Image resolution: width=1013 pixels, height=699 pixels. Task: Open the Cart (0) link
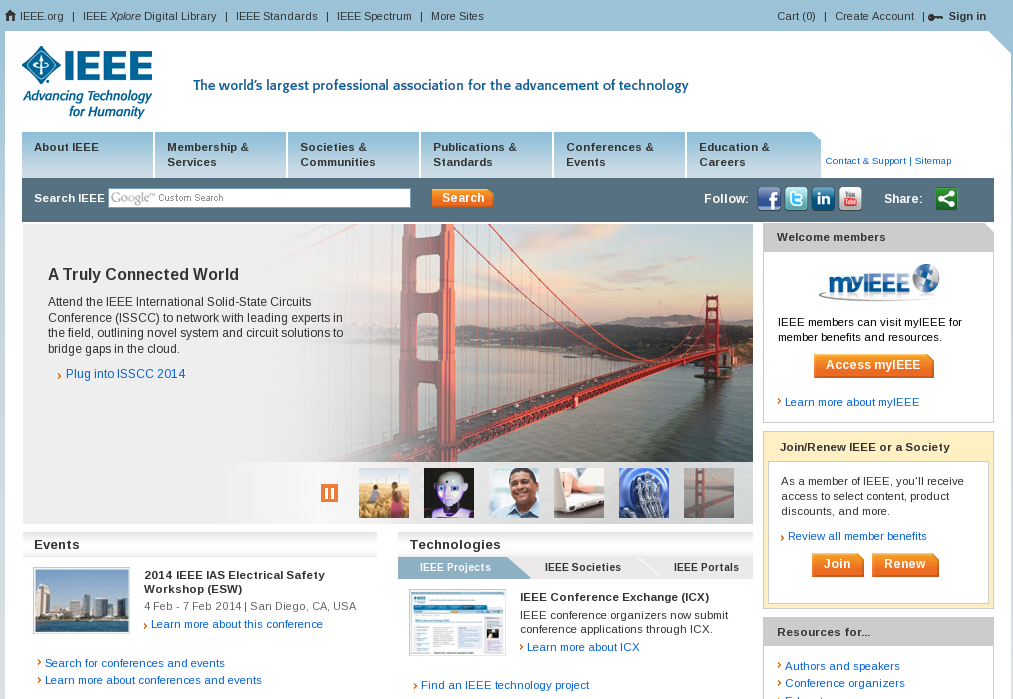coord(797,16)
